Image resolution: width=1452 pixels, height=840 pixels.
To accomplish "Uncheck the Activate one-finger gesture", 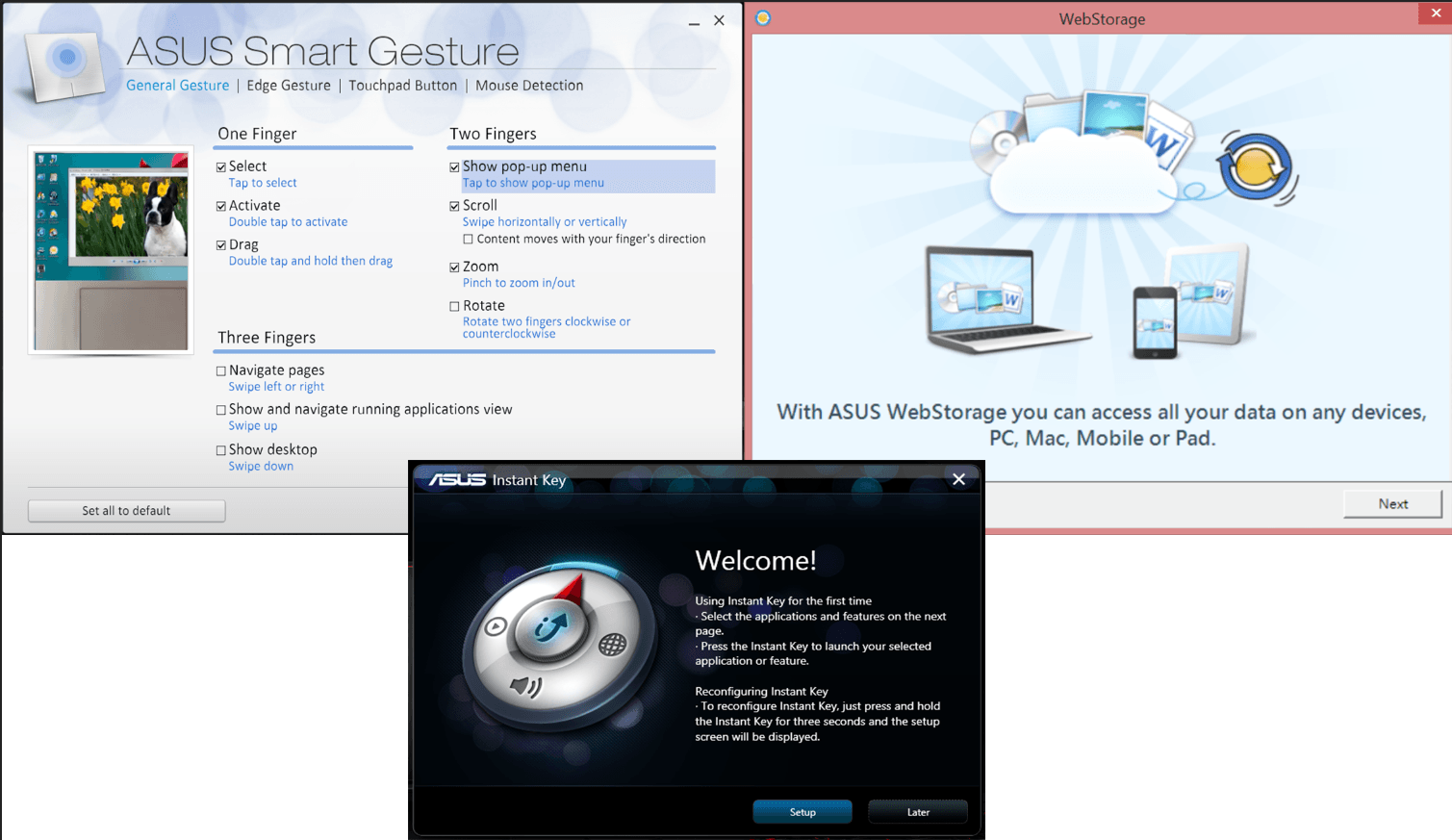I will pyautogui.click(x=221, y=207).
